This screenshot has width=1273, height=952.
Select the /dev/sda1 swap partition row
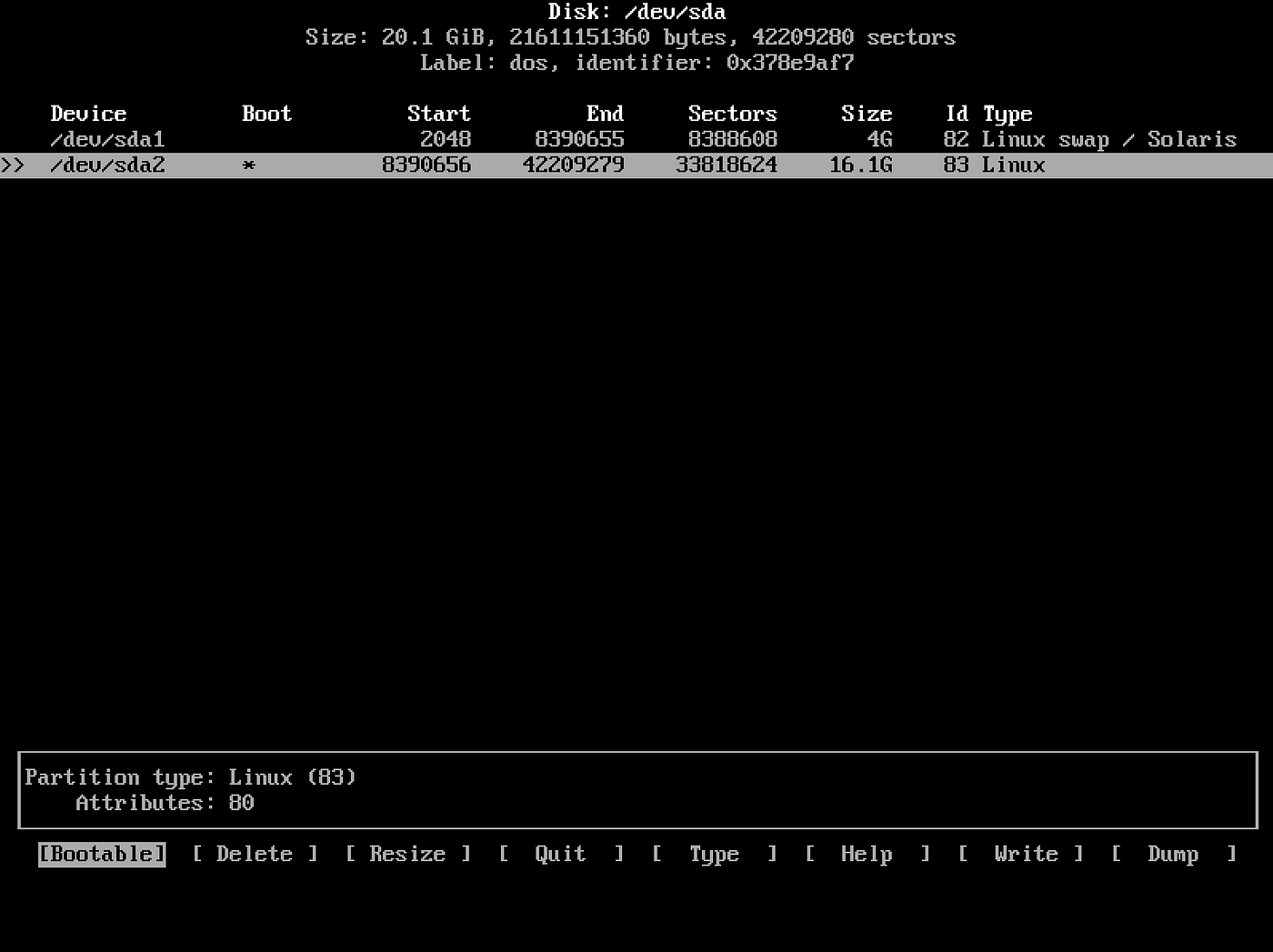point(108,139)
